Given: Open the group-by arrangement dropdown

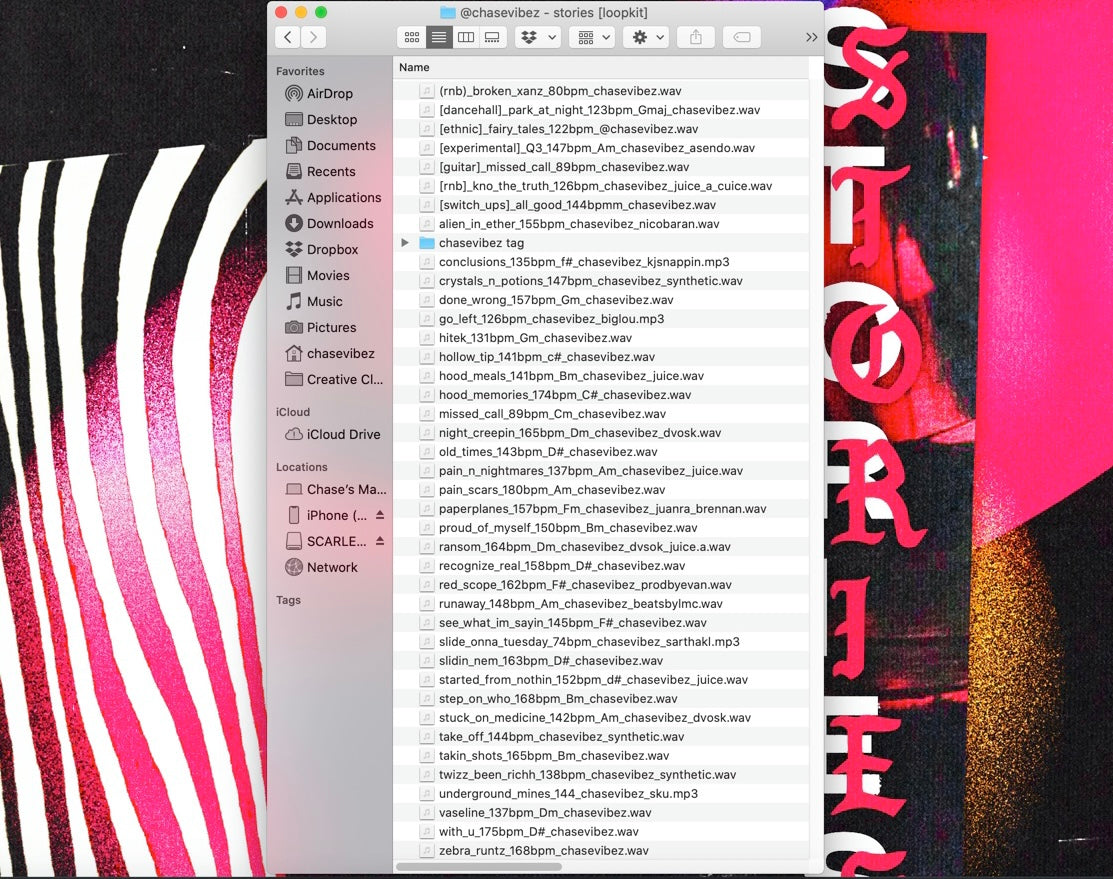Looking at the screenshot, I should [592, 37].
